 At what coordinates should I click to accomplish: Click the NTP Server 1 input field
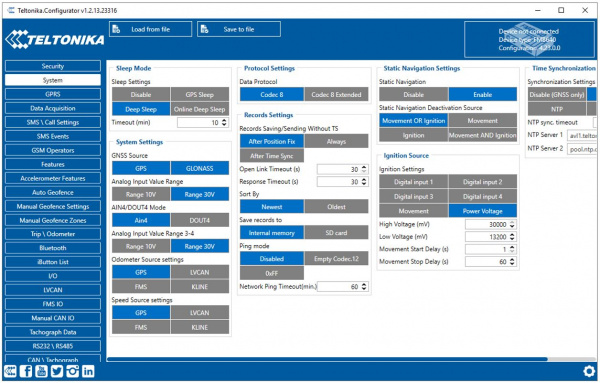pos(582,135)
